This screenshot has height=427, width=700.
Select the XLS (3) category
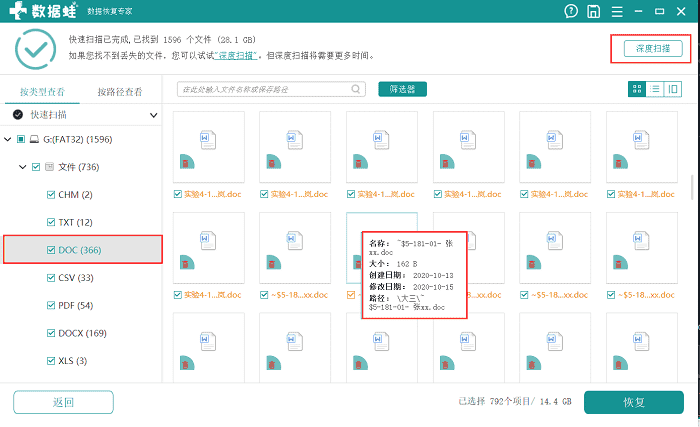pos(73,361)
